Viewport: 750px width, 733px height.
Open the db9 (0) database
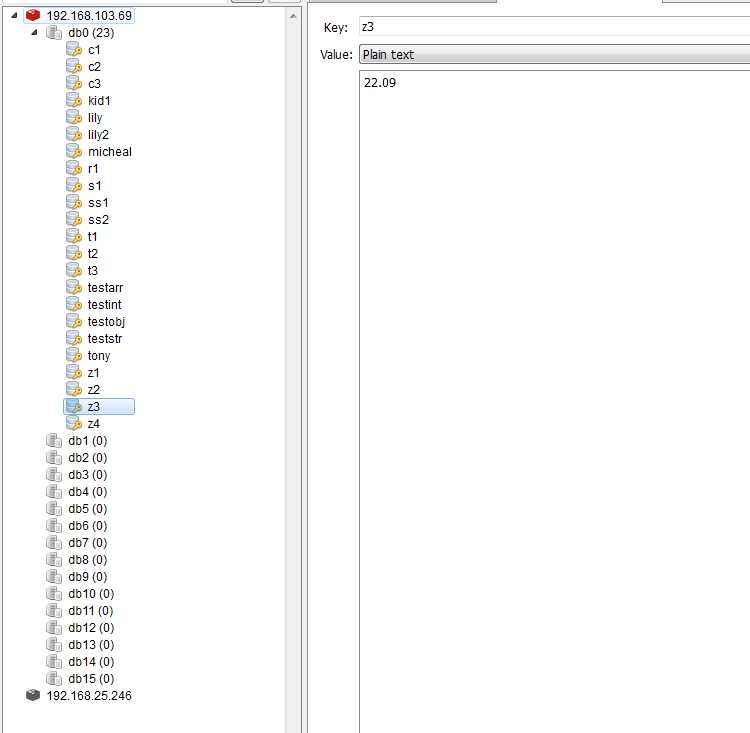(x=88, y=577)
